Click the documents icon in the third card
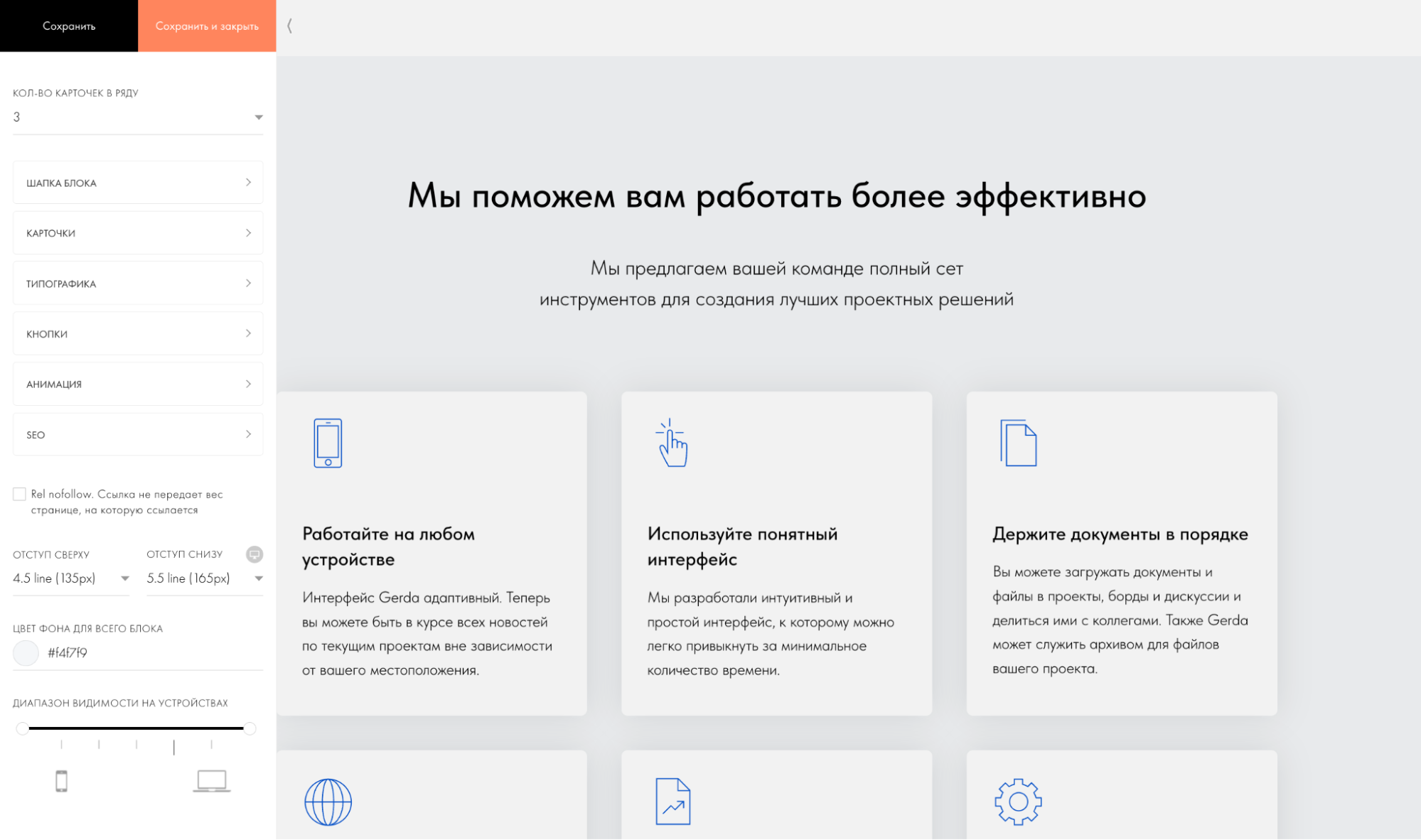Viewport: 1421px width, 840px height. click(x=1018, y=443)
